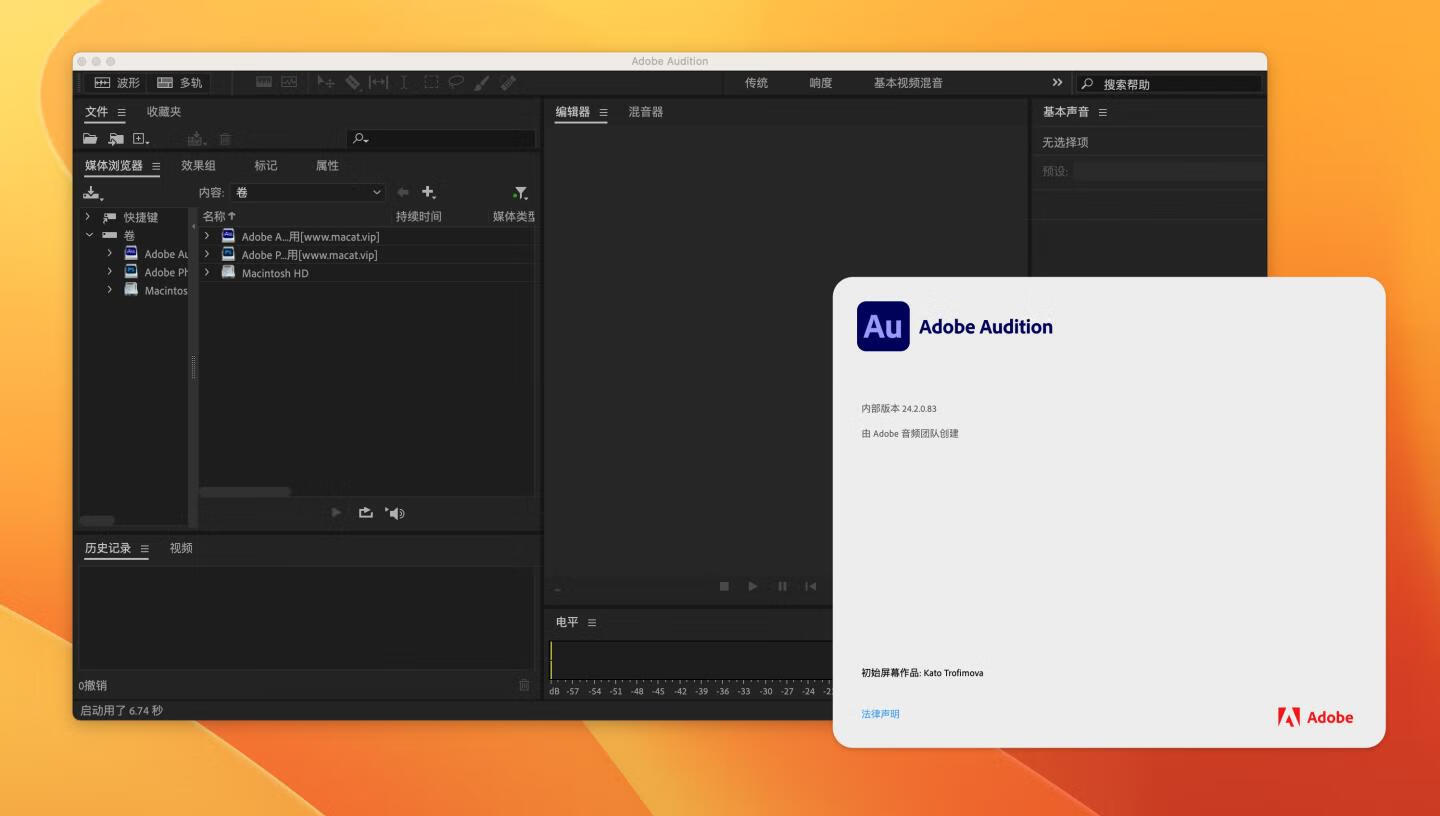Click the 持续时间 column header
The image size is (1440, 816).
(x=418, y=216)
